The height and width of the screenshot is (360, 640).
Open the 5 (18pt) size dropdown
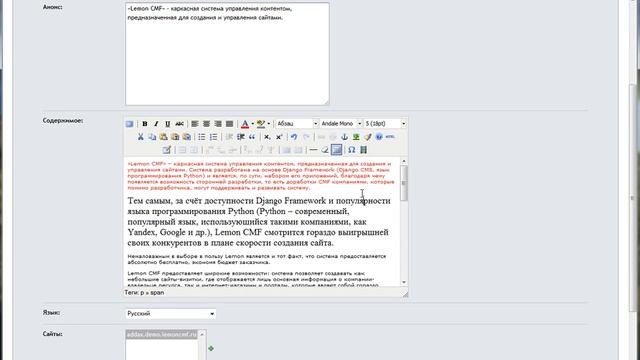tap(385, 124)
